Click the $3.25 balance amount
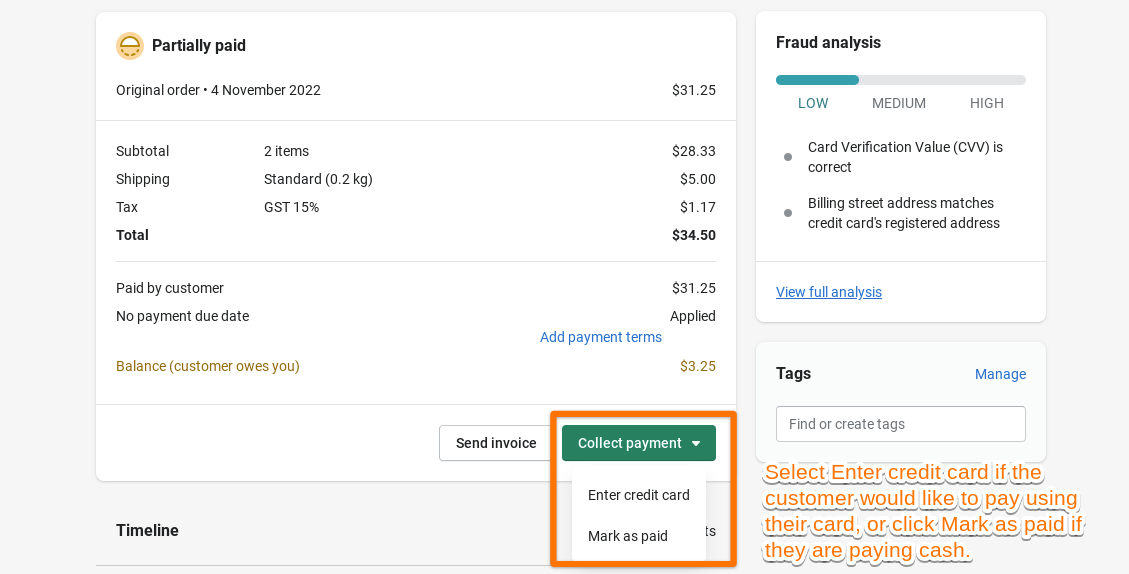Screen dimensions: 1129x574 tap(697, 366)
